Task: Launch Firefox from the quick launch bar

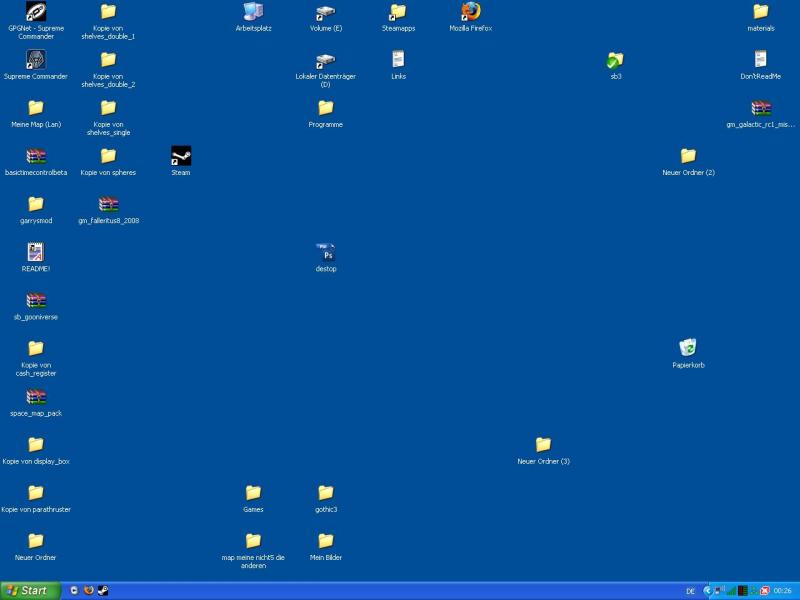Action: [88, 591]
